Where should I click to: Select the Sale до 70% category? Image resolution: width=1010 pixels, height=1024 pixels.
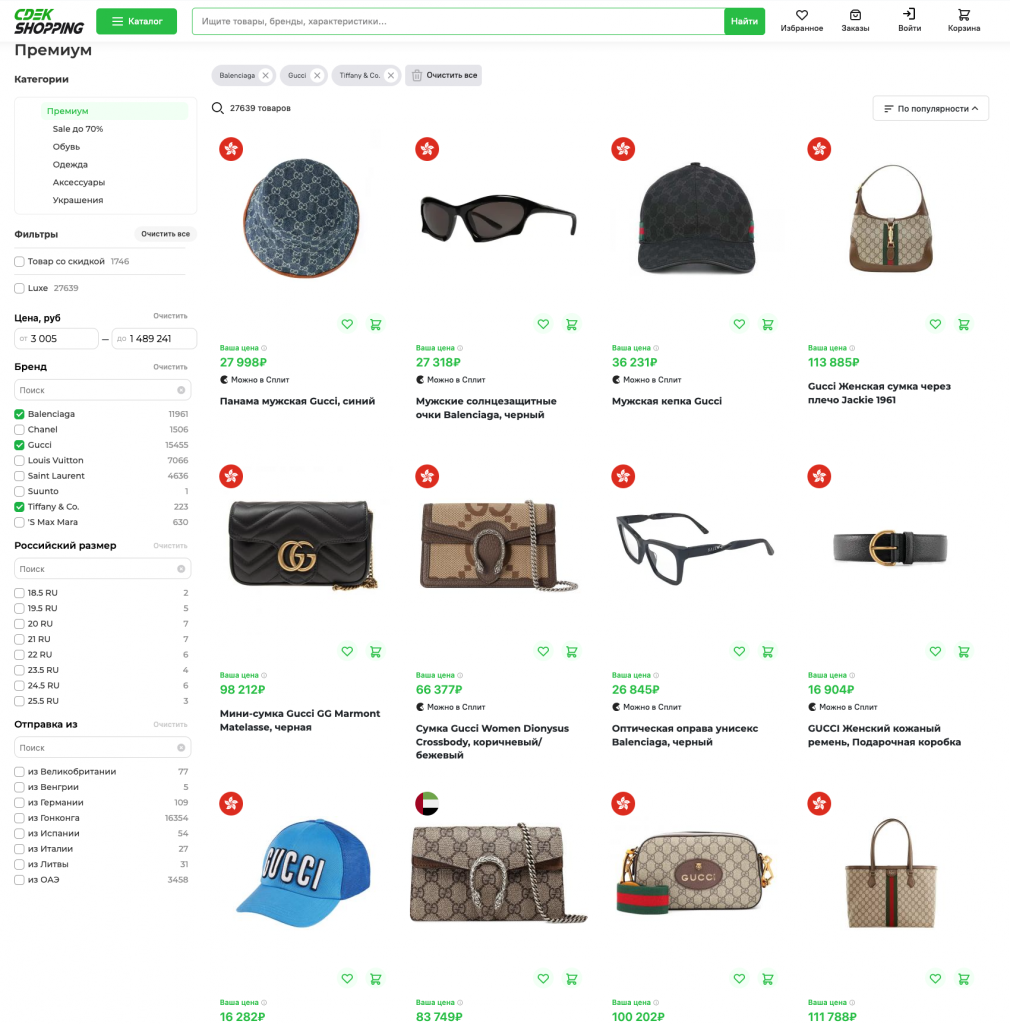(78, 129)
